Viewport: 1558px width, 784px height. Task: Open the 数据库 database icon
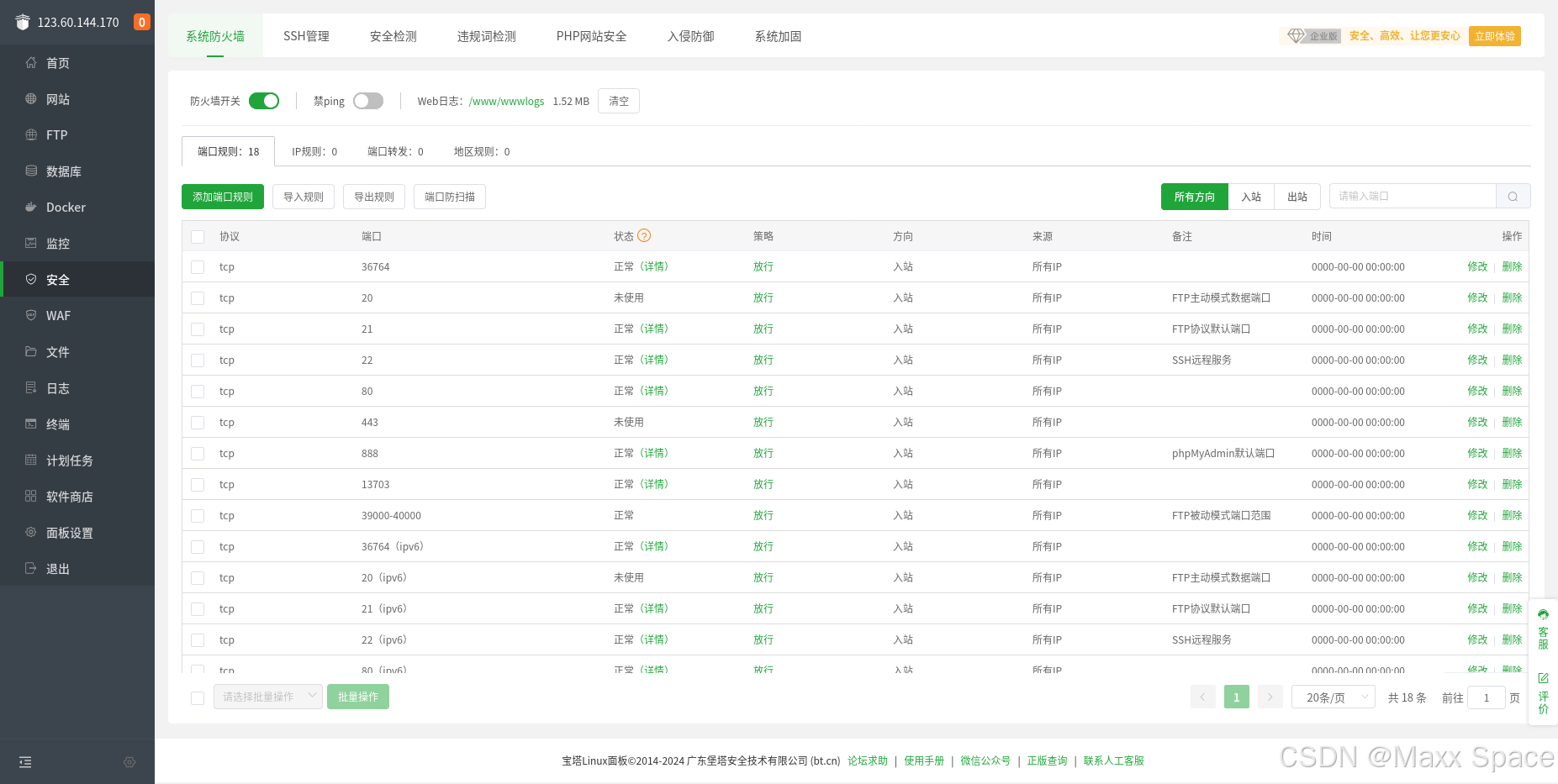coord(31,171)
